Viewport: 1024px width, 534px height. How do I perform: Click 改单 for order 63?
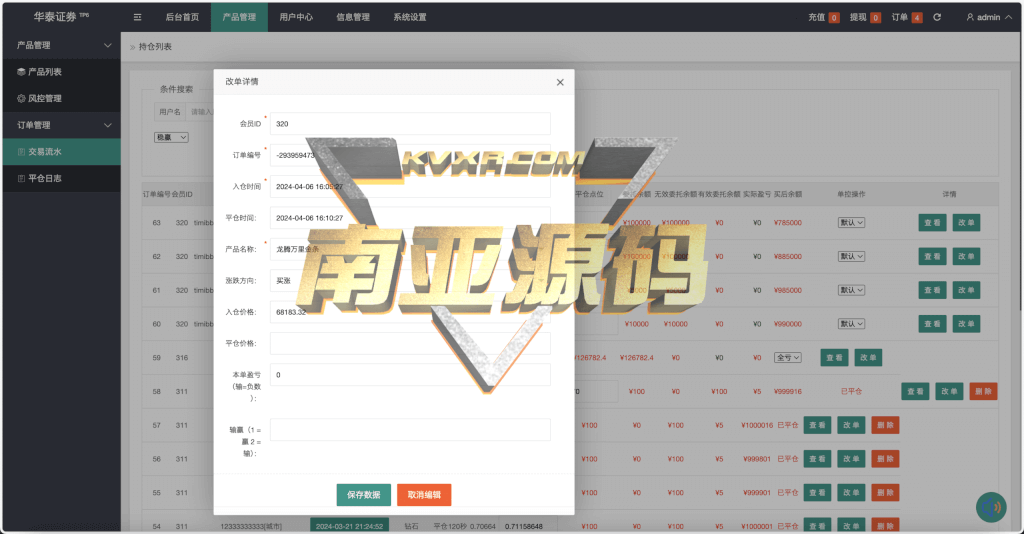click(966, 223)
